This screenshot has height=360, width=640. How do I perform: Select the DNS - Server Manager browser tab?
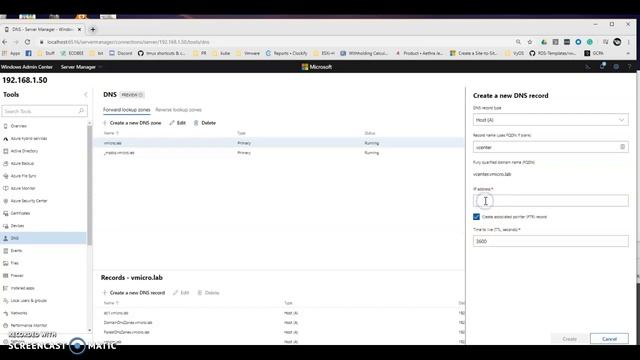42,29
